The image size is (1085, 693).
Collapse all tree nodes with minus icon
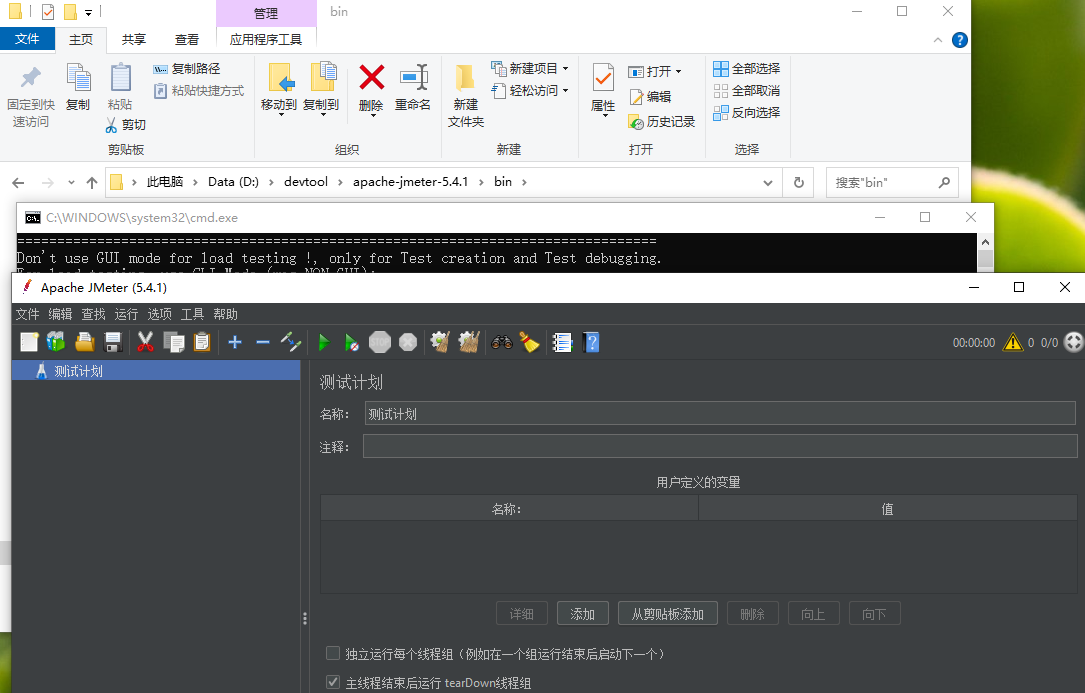click(263, 342)
